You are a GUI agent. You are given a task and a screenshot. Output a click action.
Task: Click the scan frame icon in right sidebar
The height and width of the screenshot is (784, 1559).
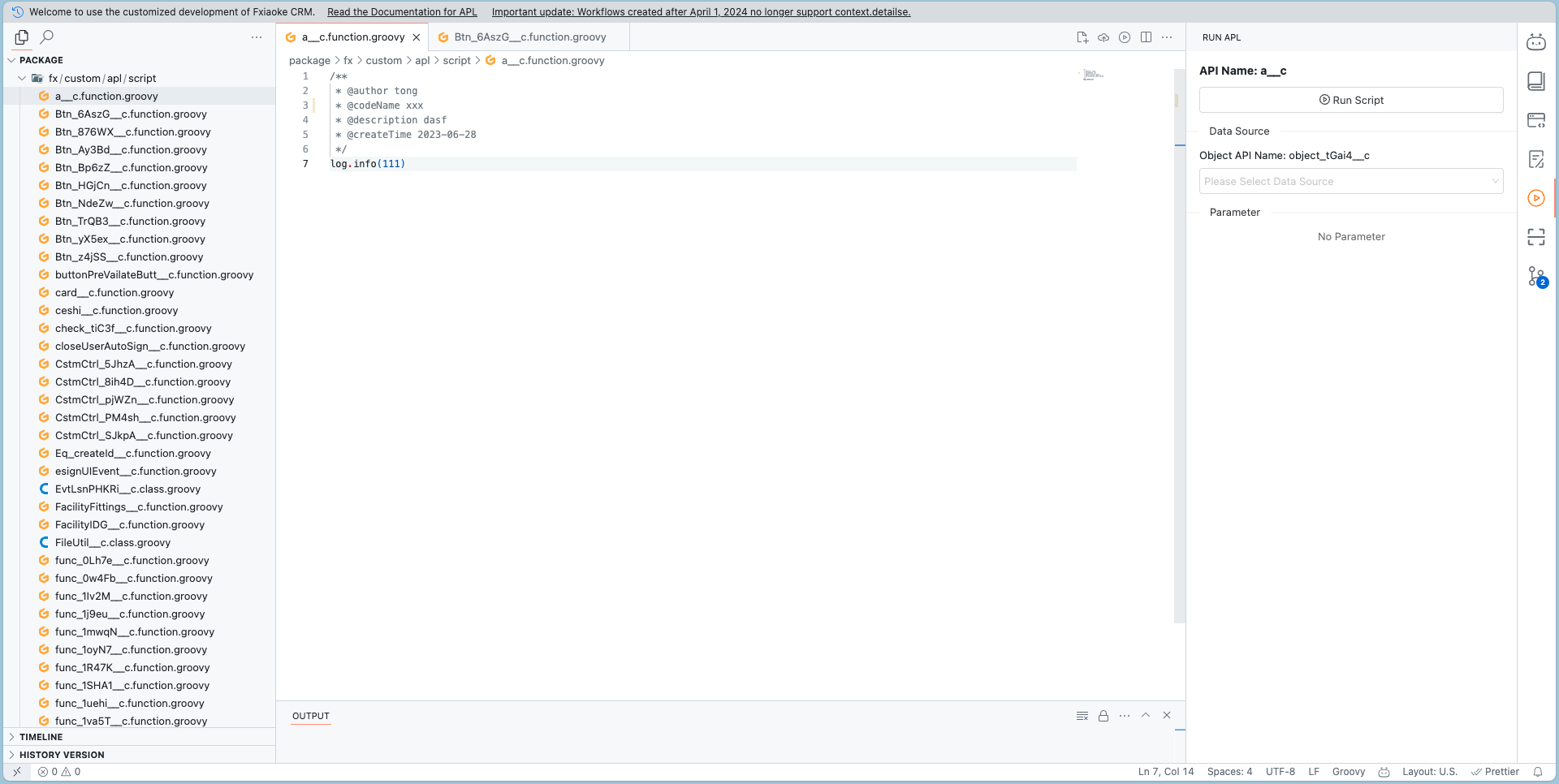1535,237
